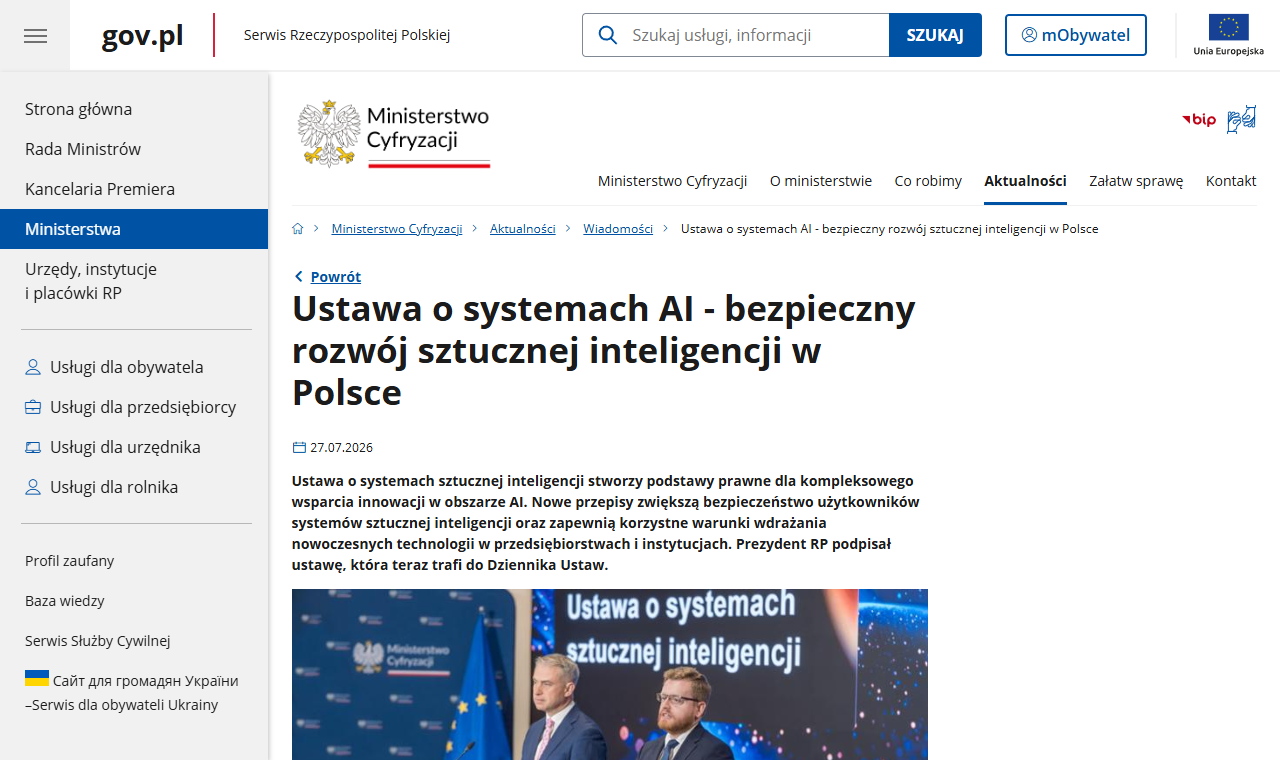Select the Aktualności tab

click(x=1025, y=181)
